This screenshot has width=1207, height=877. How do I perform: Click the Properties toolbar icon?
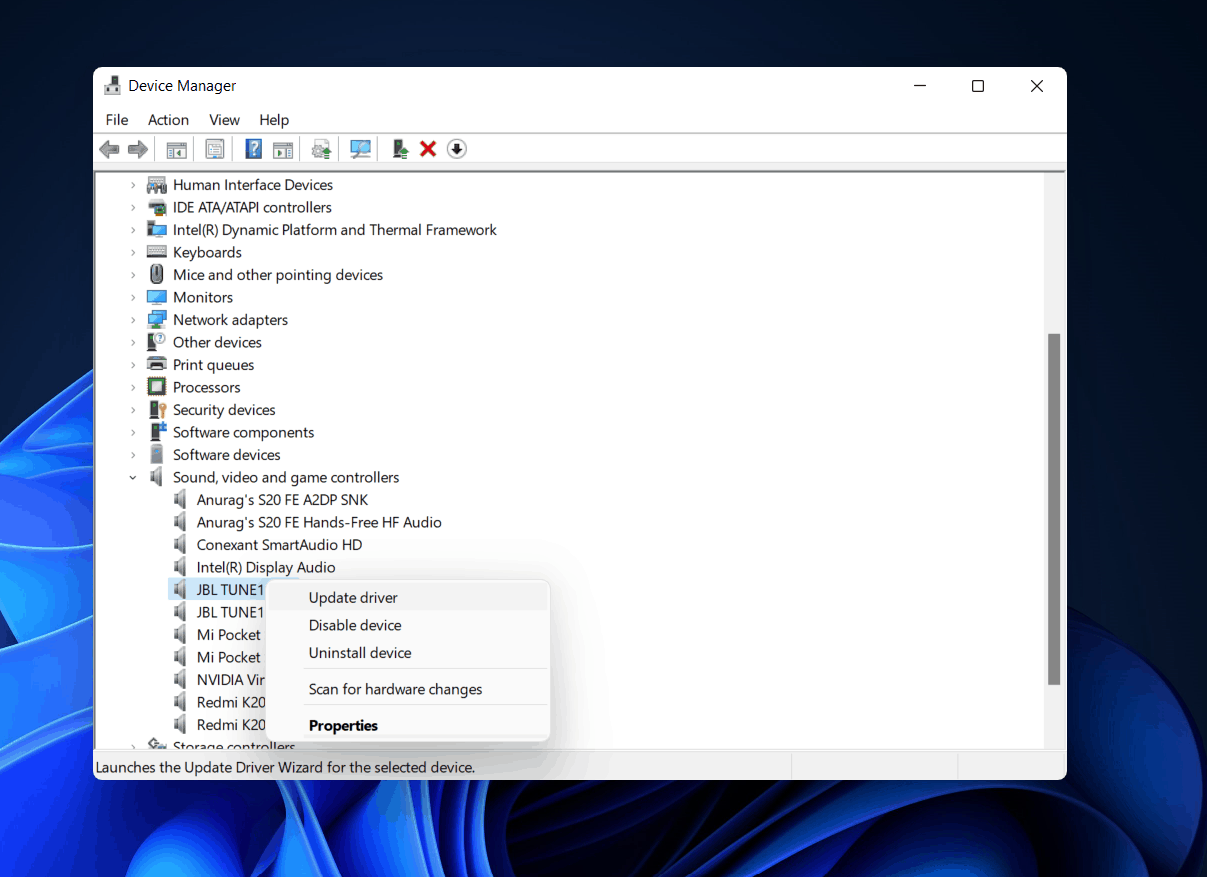coord(215,149)
